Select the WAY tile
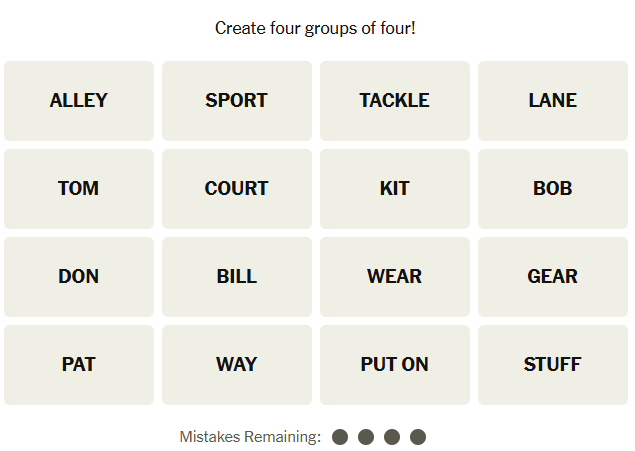 [237, 365]
